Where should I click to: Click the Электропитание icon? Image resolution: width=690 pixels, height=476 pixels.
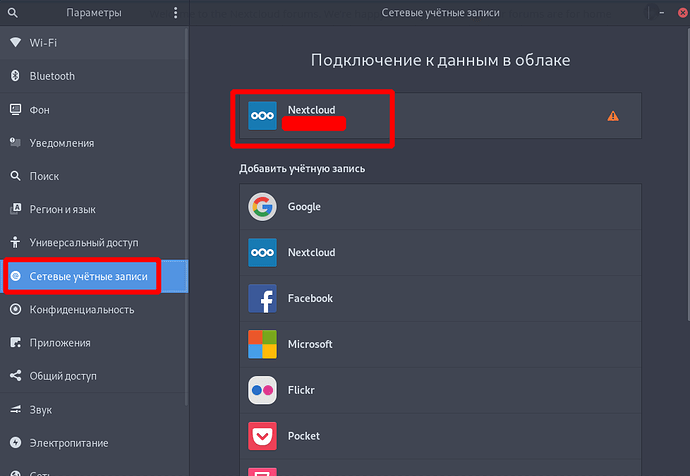tap(15, 443)
